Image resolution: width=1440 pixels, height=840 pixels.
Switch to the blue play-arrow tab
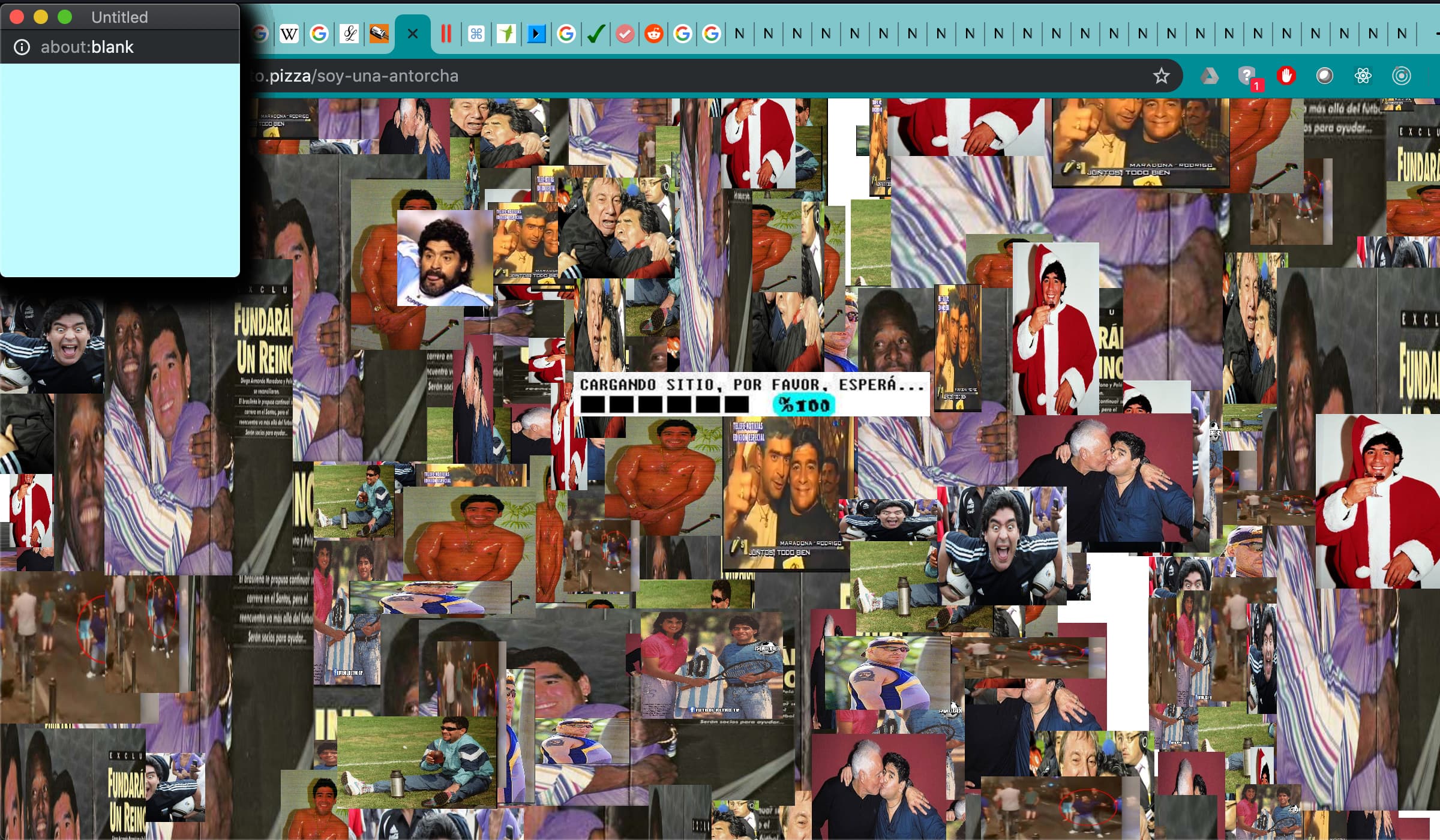click(536, 34)
